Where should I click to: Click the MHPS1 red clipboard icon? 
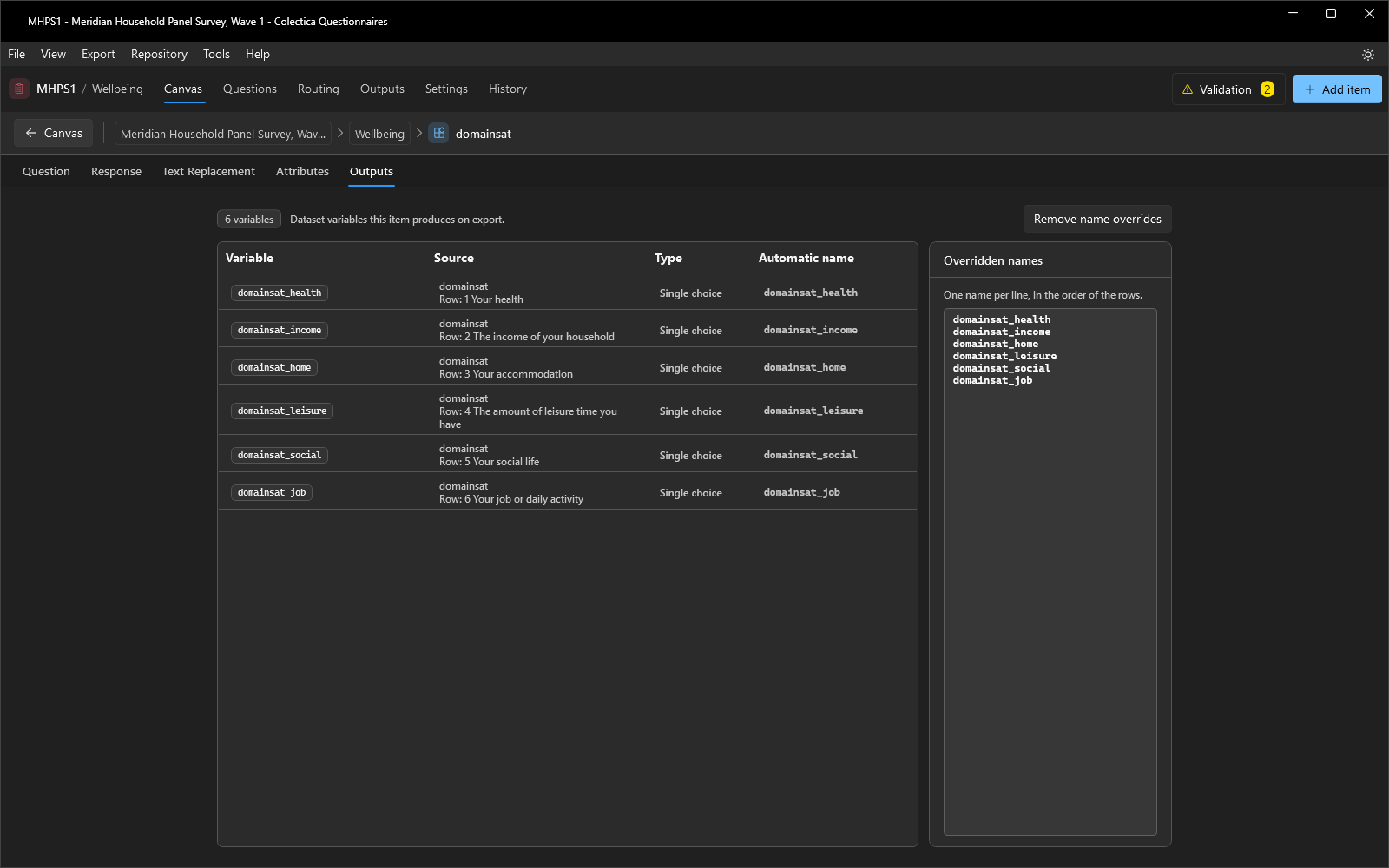pos(19,89)
